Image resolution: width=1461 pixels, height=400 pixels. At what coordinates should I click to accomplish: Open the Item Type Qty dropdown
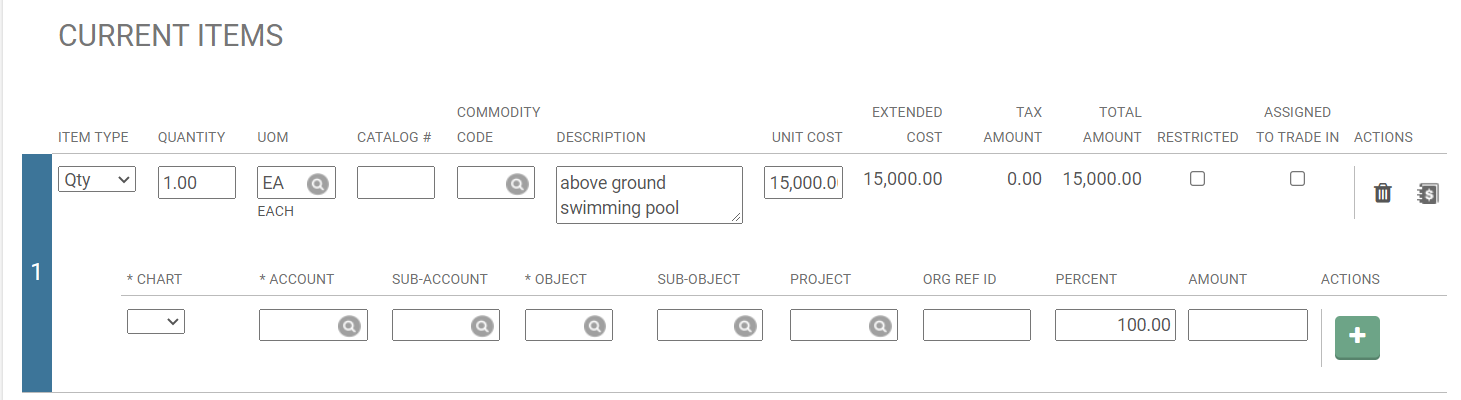[97, 180]
